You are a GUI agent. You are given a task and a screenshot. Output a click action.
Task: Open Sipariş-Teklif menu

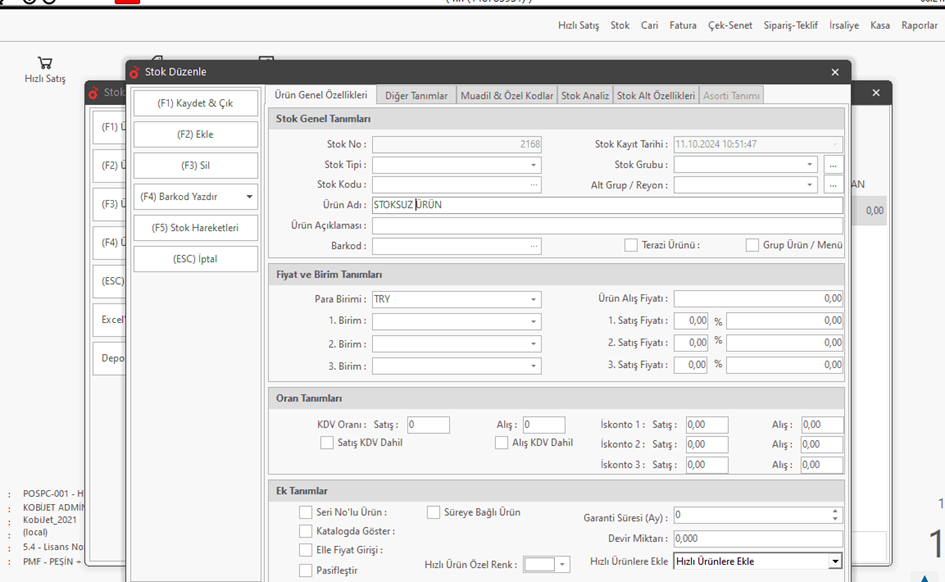[791, 25]
